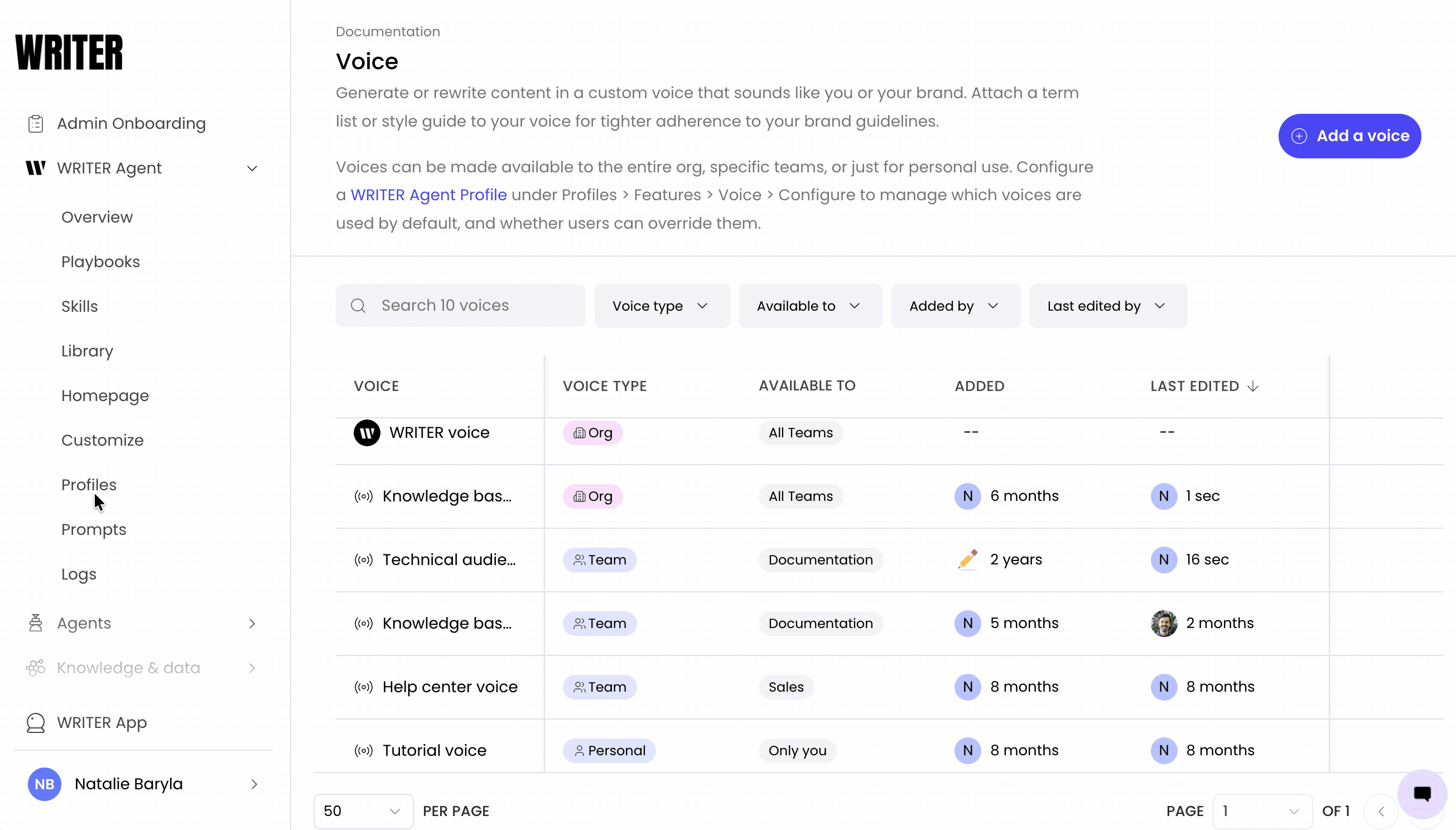Follow the WRITER Agent Profile link
Screen dimensions: 1456x830
pos(428,195)
